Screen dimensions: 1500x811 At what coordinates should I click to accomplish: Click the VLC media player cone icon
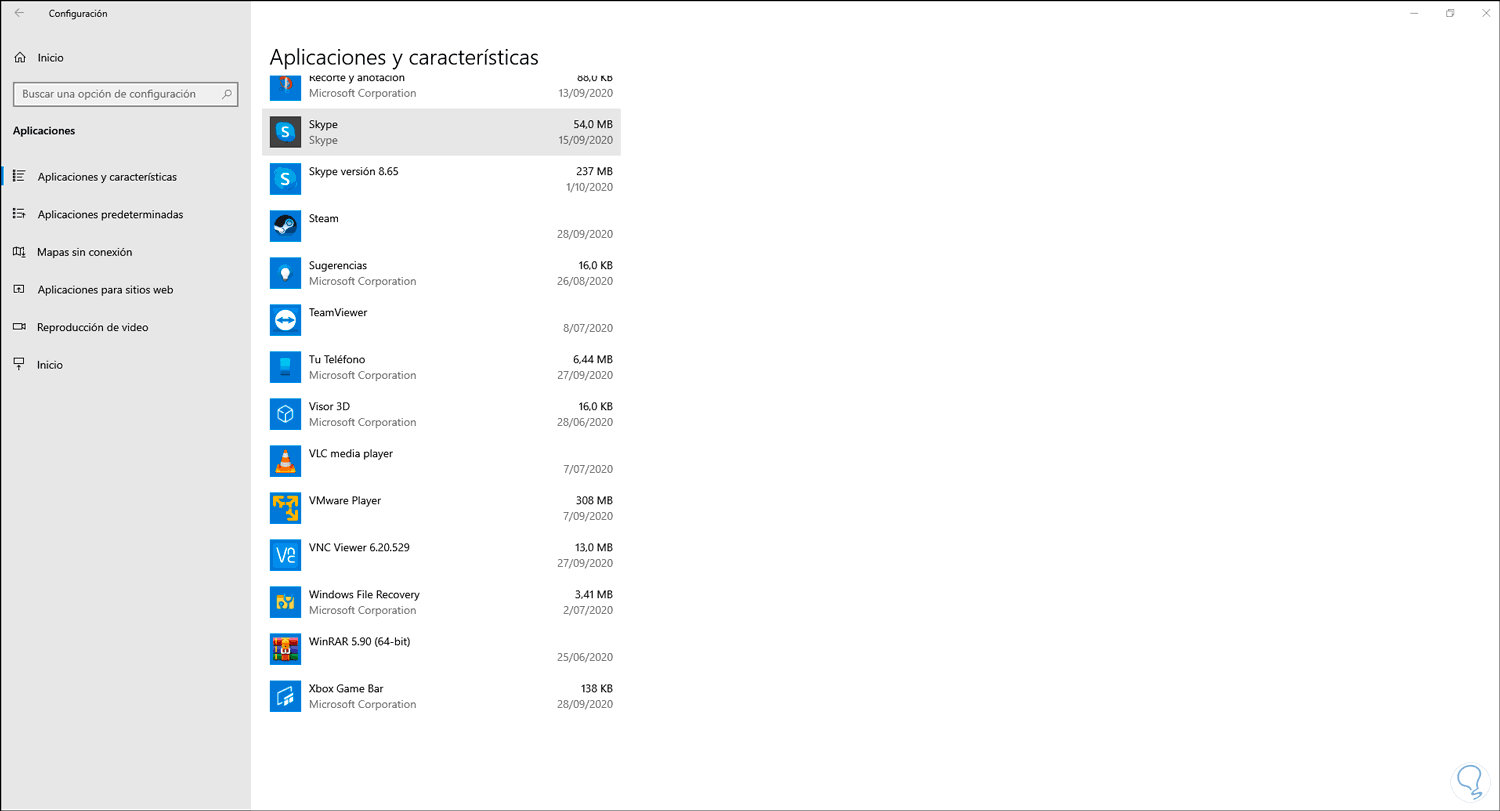pyautogui.click(x=285, y=461)
